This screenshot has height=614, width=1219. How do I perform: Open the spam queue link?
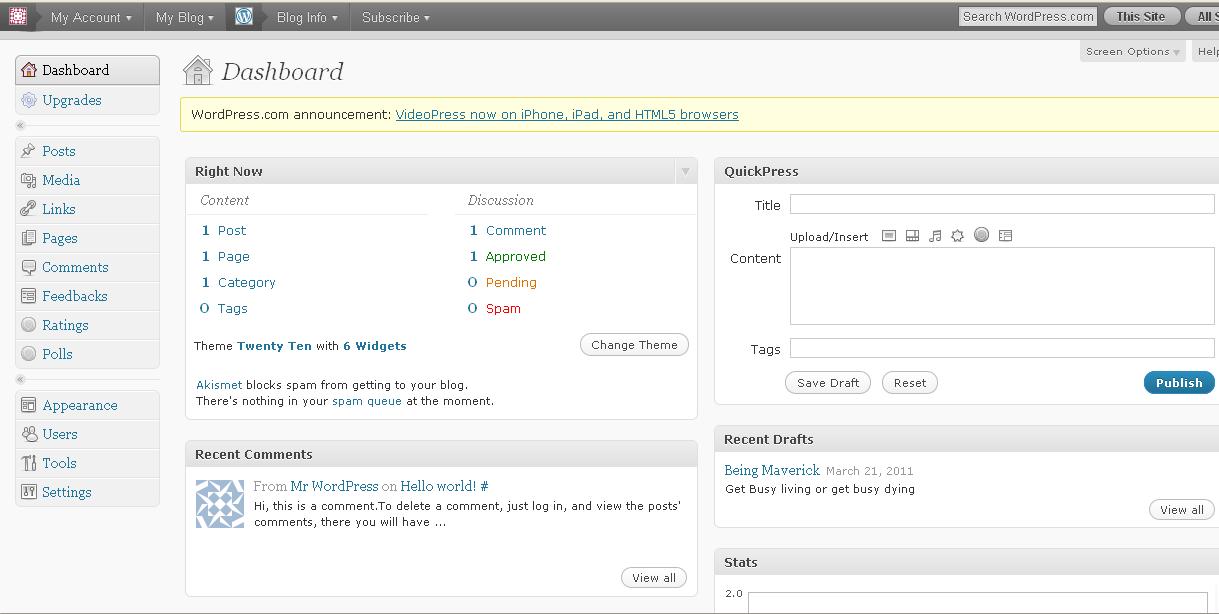[367, 401]
